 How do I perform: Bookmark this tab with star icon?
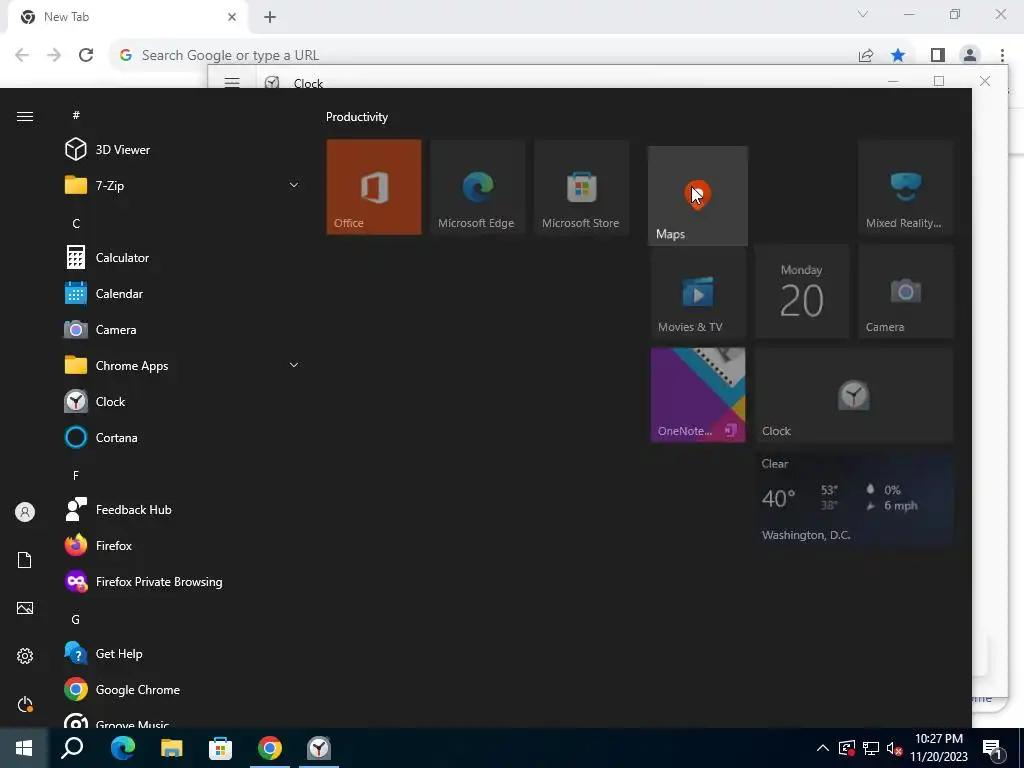coord(898,56)
